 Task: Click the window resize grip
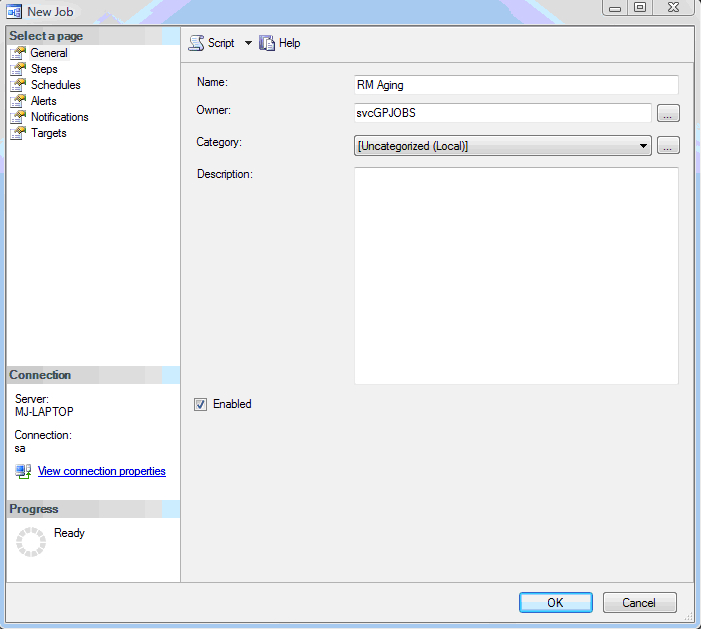(688, 617)
